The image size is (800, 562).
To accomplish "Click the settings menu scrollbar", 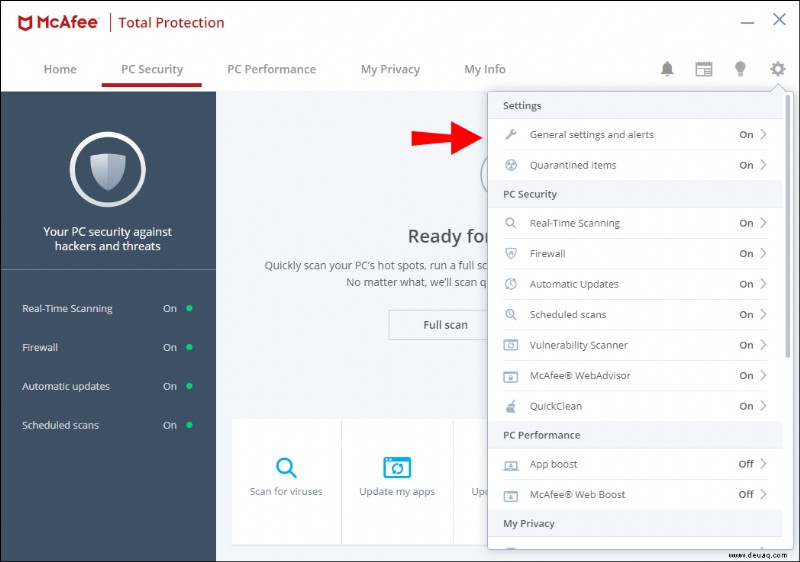I will [788, 226].
